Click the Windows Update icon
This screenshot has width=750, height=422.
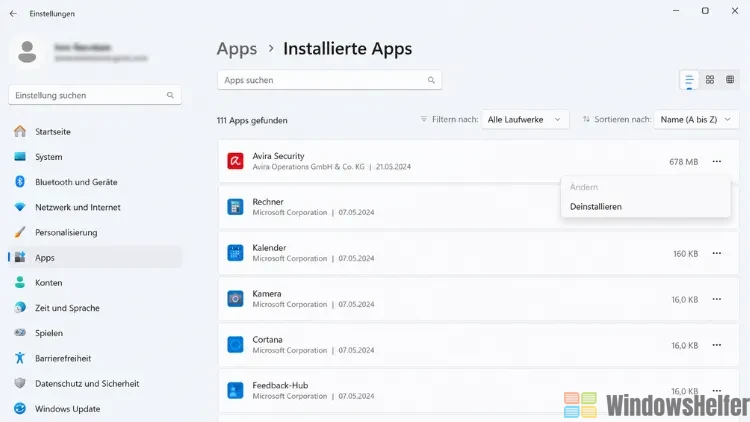coord(20,409)
